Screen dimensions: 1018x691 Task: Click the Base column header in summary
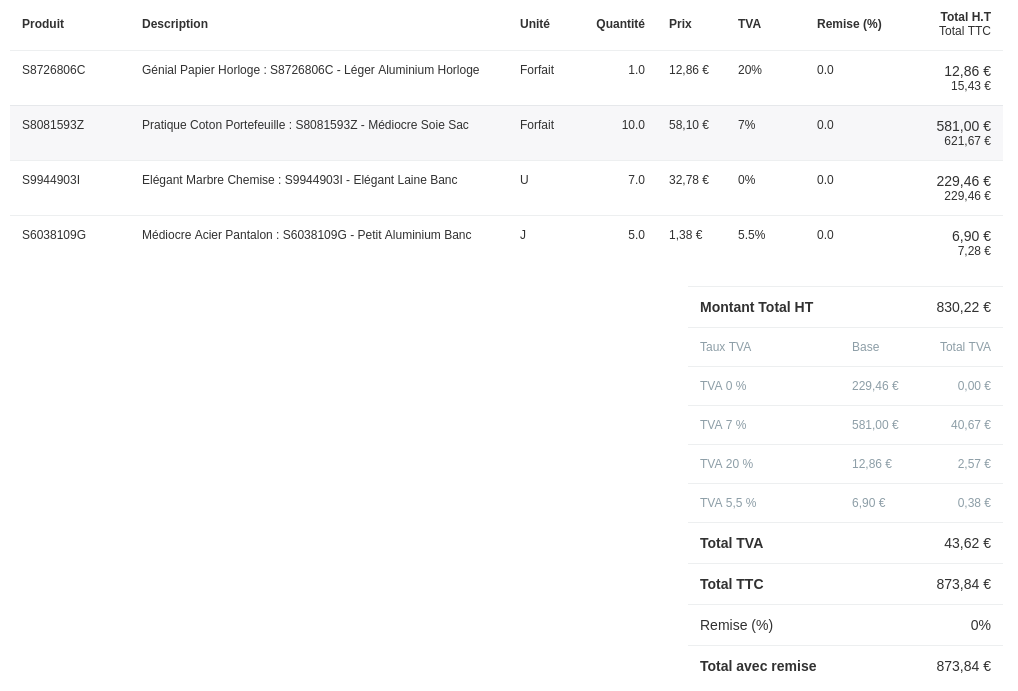pyautogui.click(x=865, y=347)
